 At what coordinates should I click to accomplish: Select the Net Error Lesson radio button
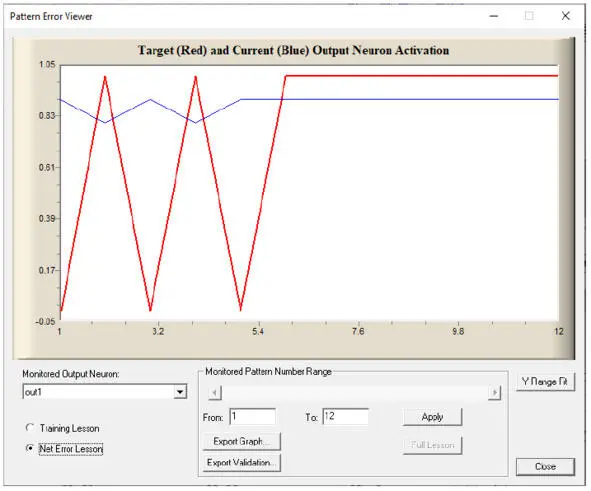[30, 448]
